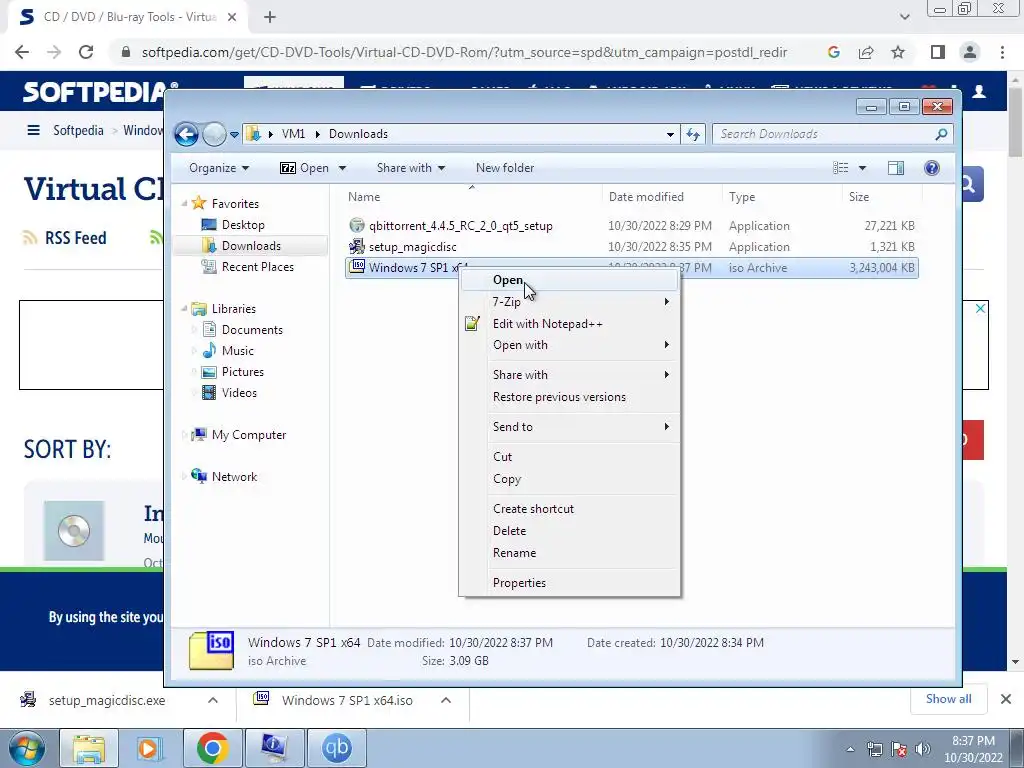This screenshot has height=768, width=1024.
Task: Click the Share page icon in Chrome
Action: (866, 52)
